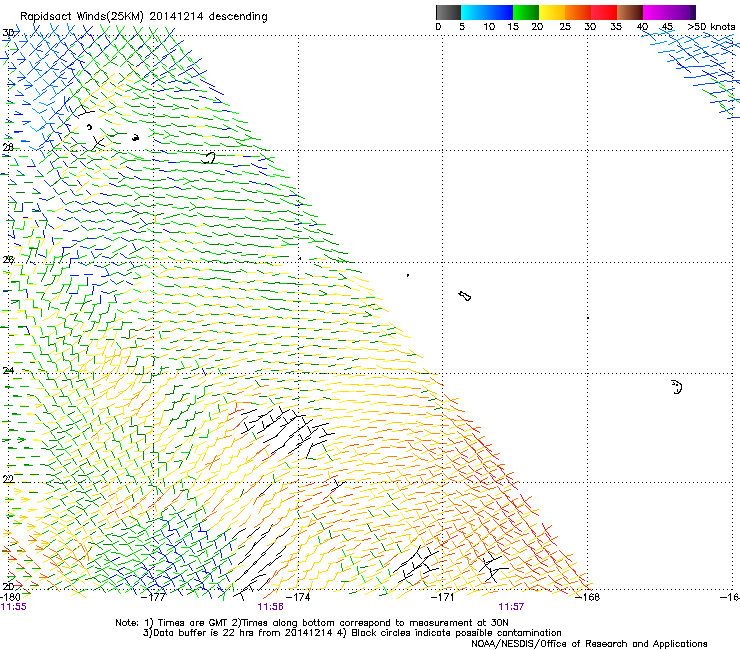Image resolution: width=740 pixels, height=650 pixels.
Task: Click the '>50 knots' legend label
Action: tap(711, 27)
